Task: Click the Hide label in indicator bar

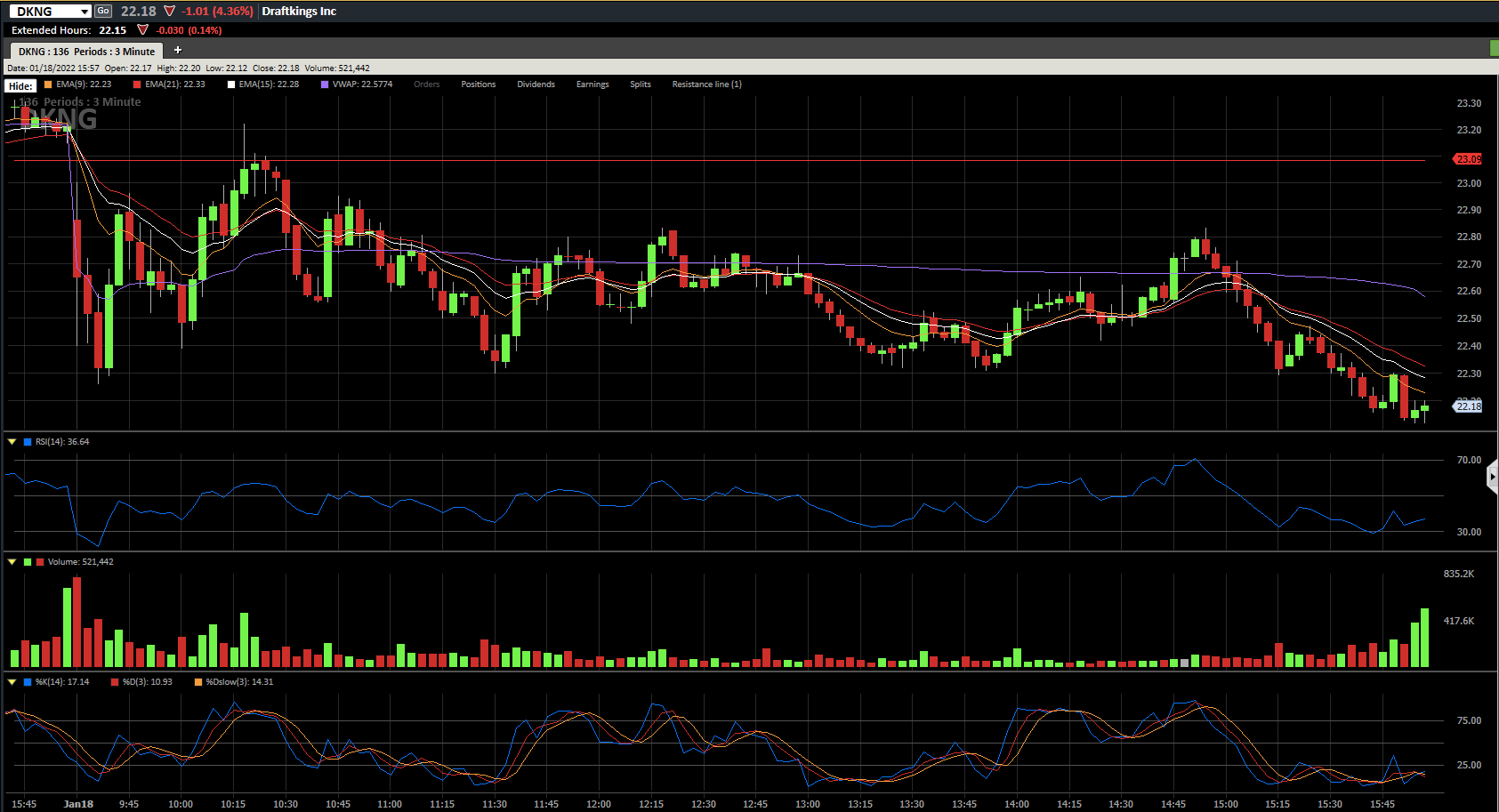Action: (20, 86)
